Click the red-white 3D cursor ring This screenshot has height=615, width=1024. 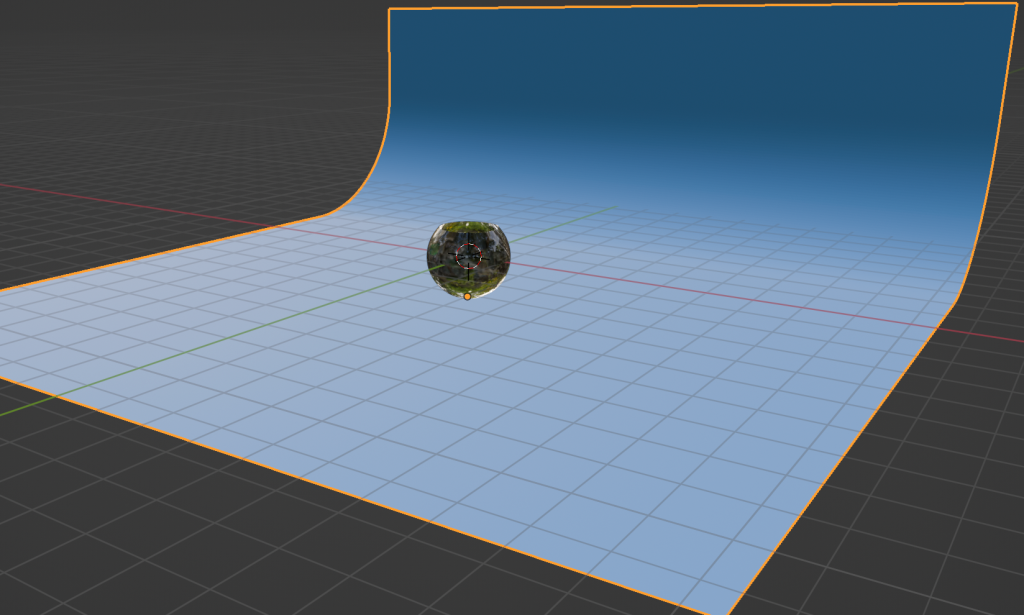(468, 256)
